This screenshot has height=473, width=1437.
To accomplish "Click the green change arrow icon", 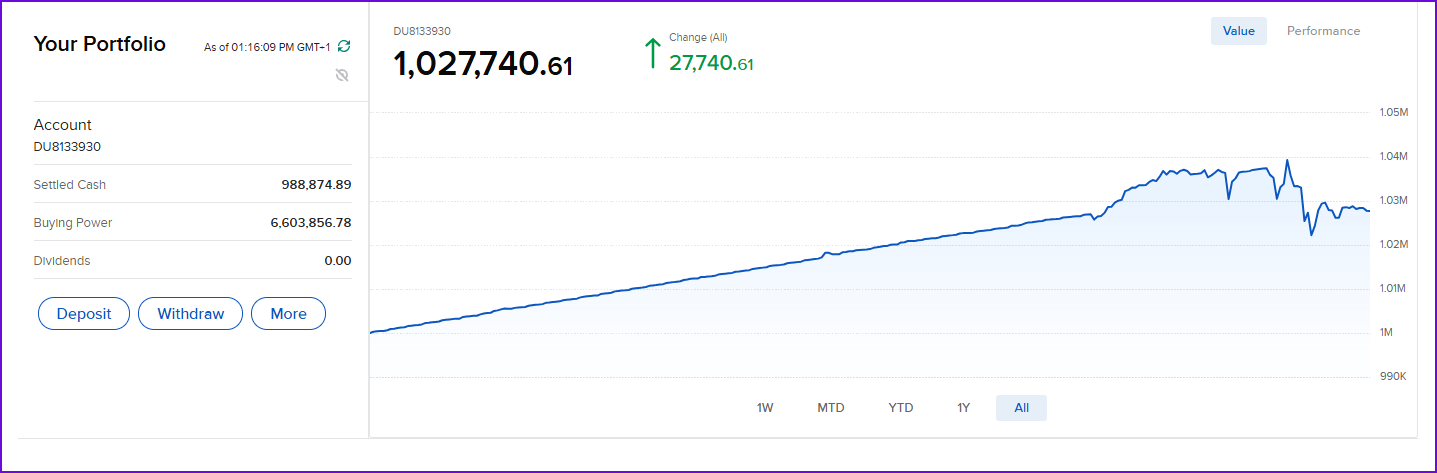I will click(653, 53).
